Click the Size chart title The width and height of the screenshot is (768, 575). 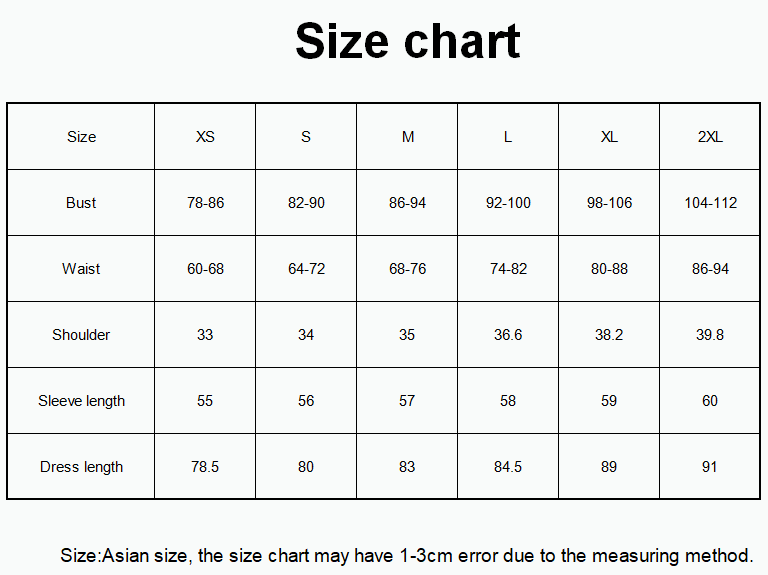pyautogui.click(x=407, y=42)
